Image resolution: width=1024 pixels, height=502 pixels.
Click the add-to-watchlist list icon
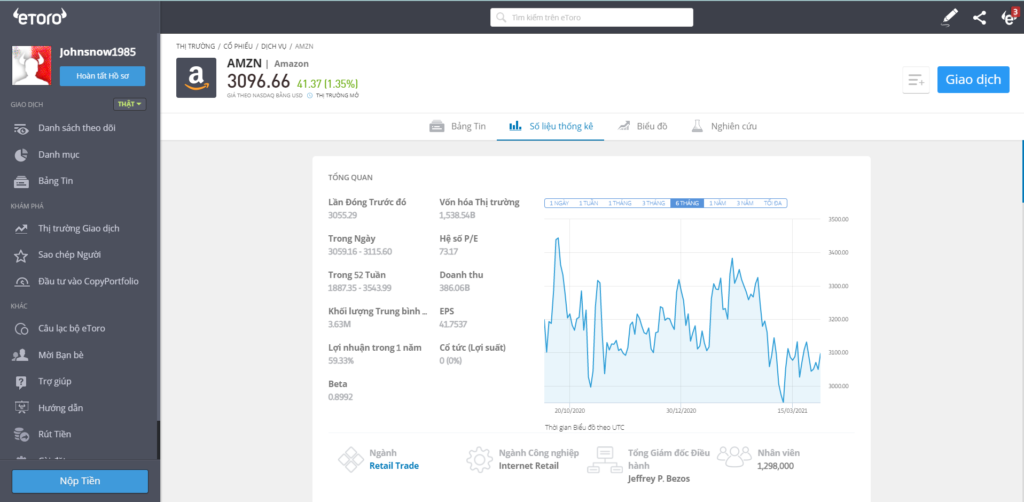[x=916, y=80]
